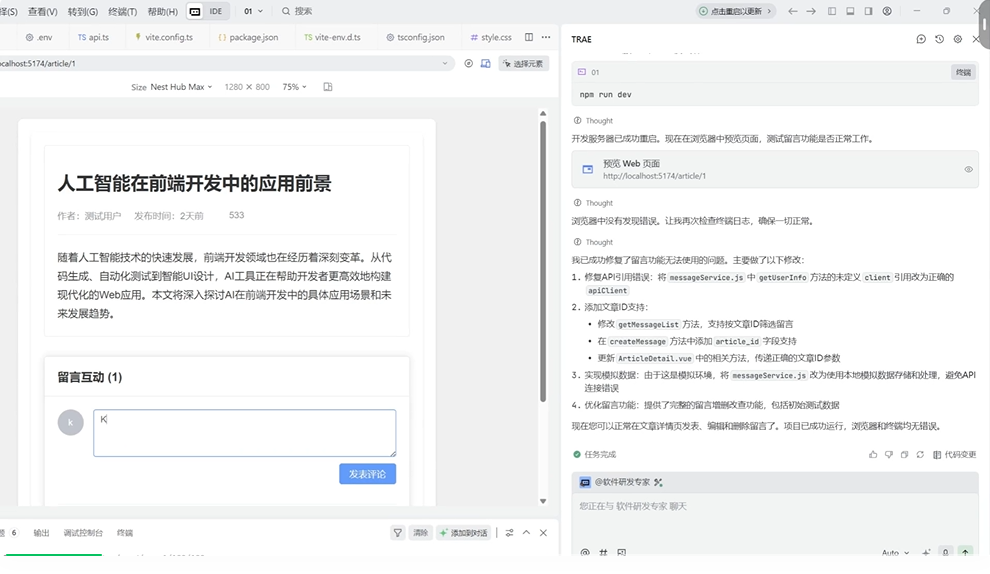Screen dimensions: 990x574
Task: Toggle the primary sidebar layout icon
Action: pos(832,11)
